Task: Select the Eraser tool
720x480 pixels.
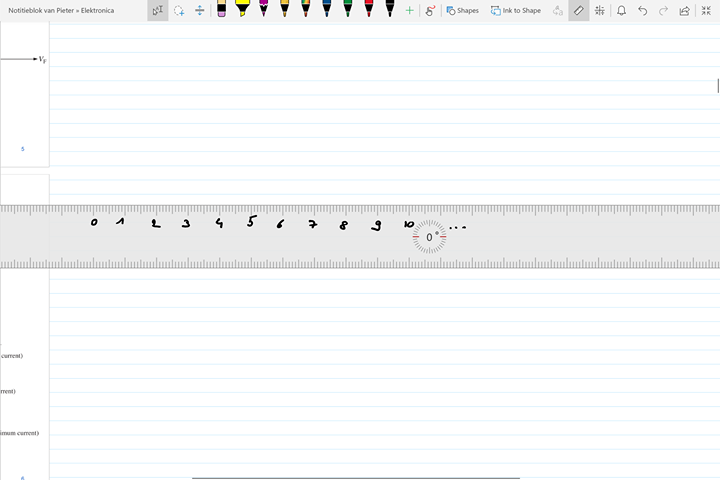Action: (221, 9)
